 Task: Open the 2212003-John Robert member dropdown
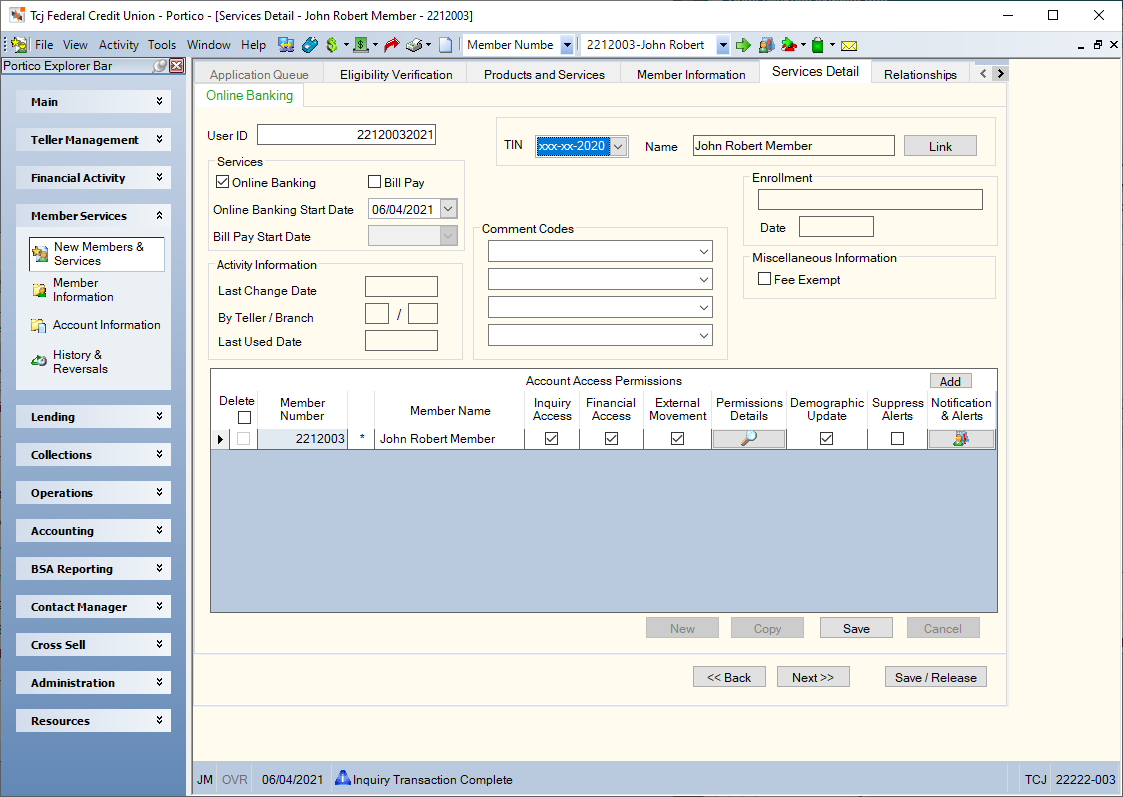coord(723,45)
